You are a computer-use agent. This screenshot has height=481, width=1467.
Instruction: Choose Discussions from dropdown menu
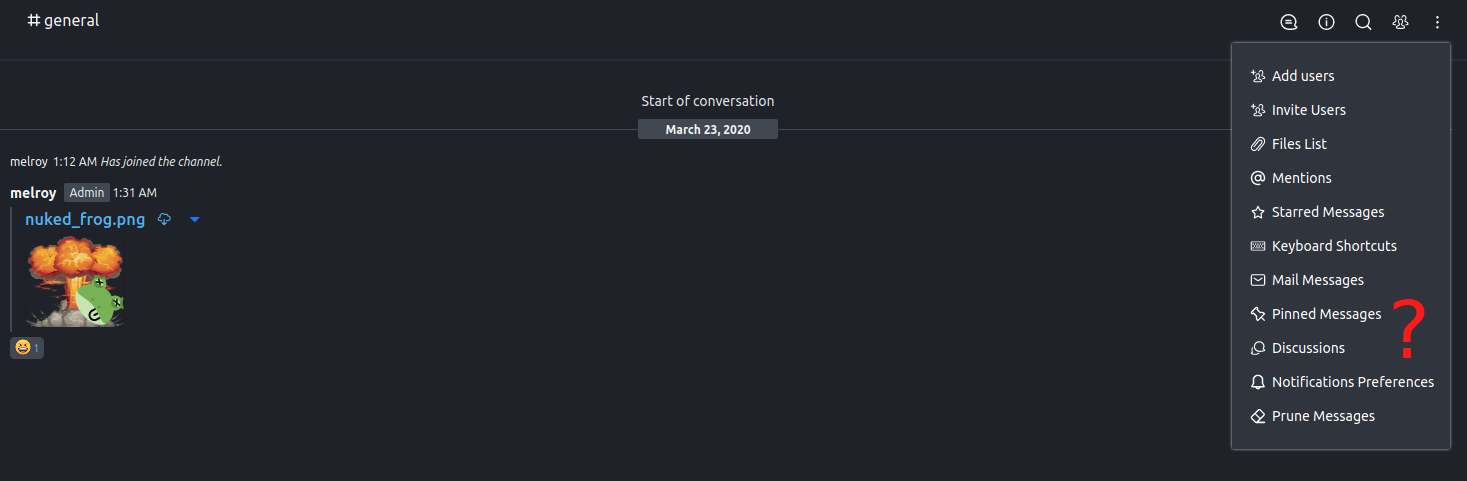click(x=1341, y=348)
